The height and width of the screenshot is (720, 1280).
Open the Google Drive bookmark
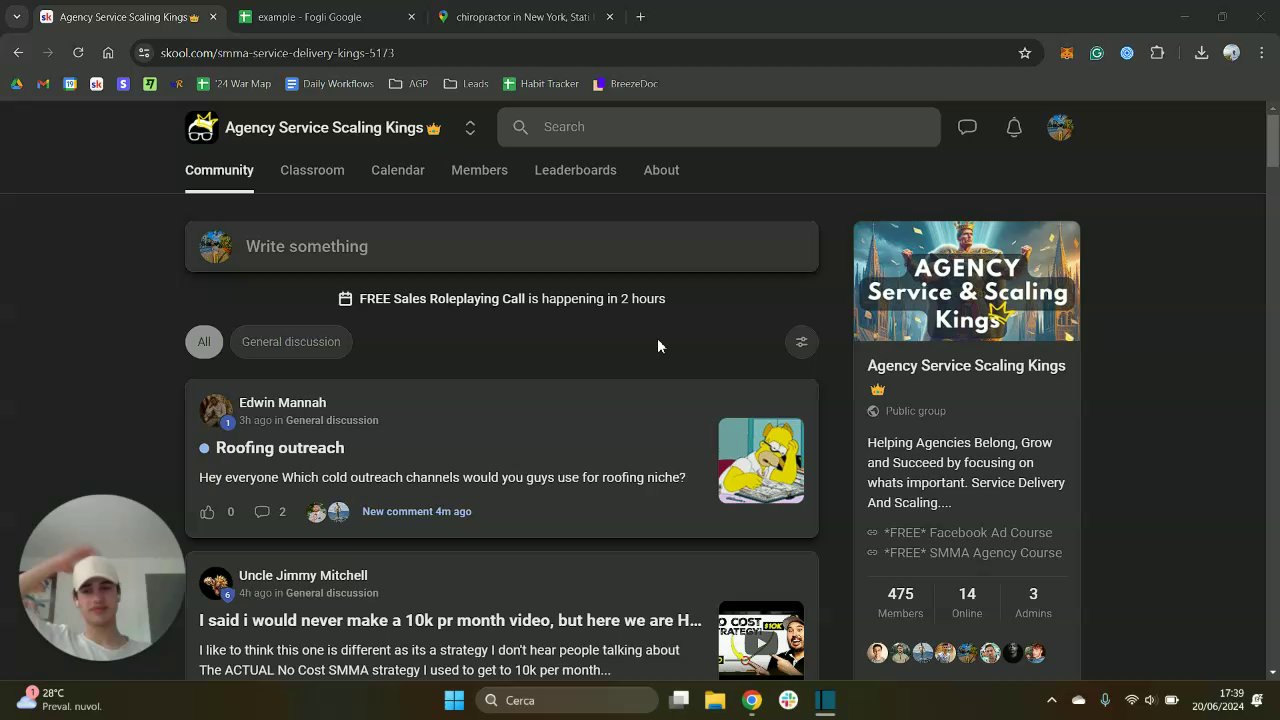pyautogui.click(x=17, y=84)
